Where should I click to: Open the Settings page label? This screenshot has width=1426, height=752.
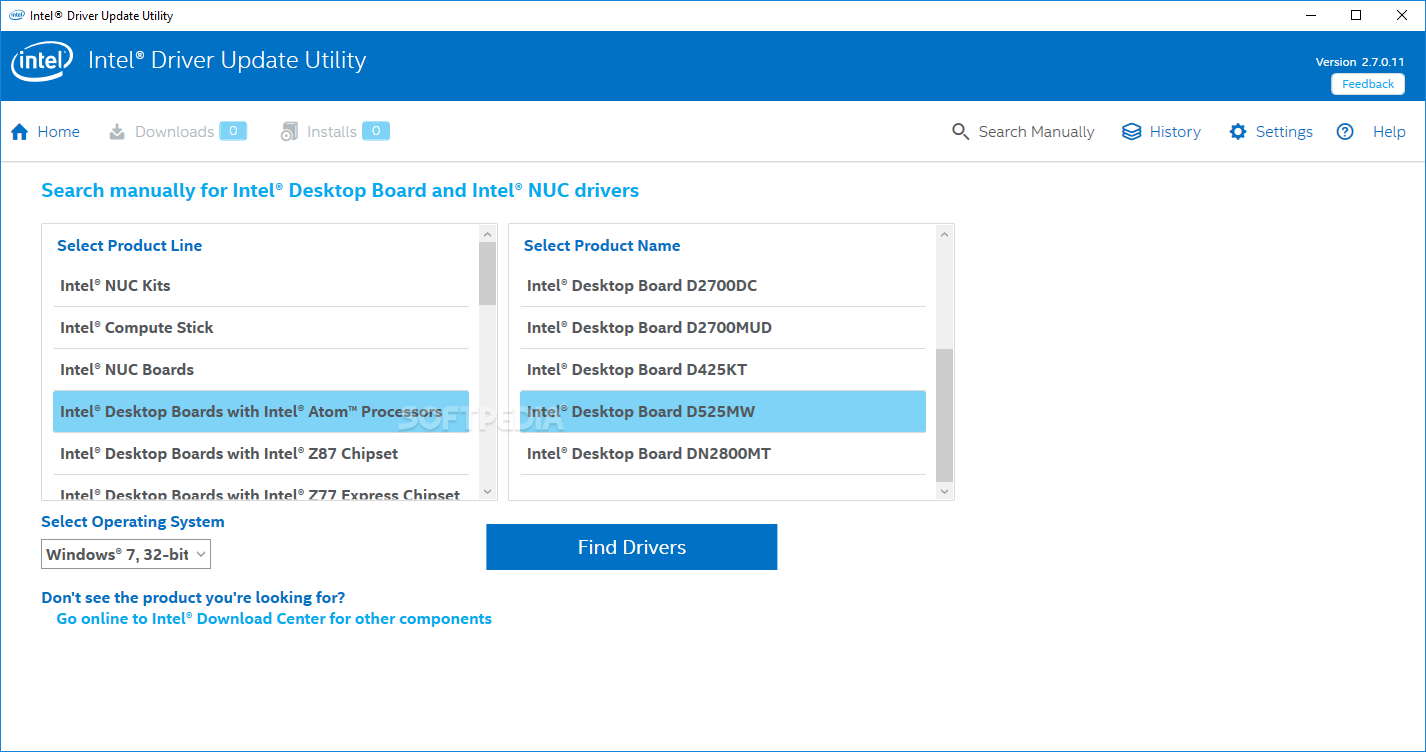pos(1284,132)
